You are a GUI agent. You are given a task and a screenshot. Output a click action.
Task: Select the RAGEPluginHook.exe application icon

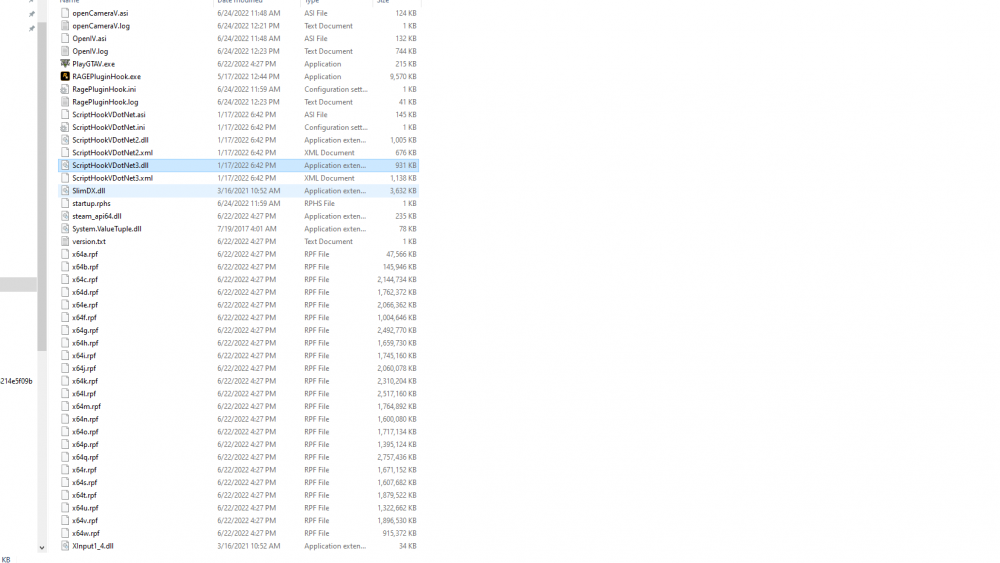[64, 77]
